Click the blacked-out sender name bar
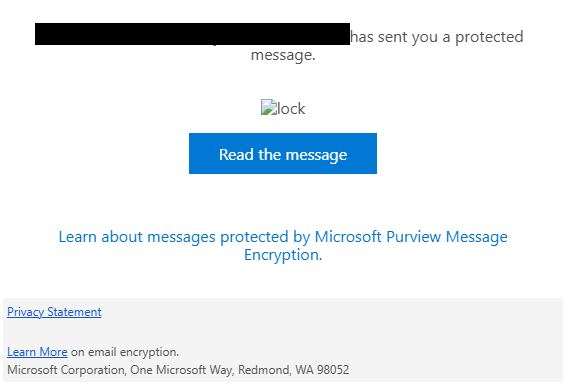 [x=192, y=34]
